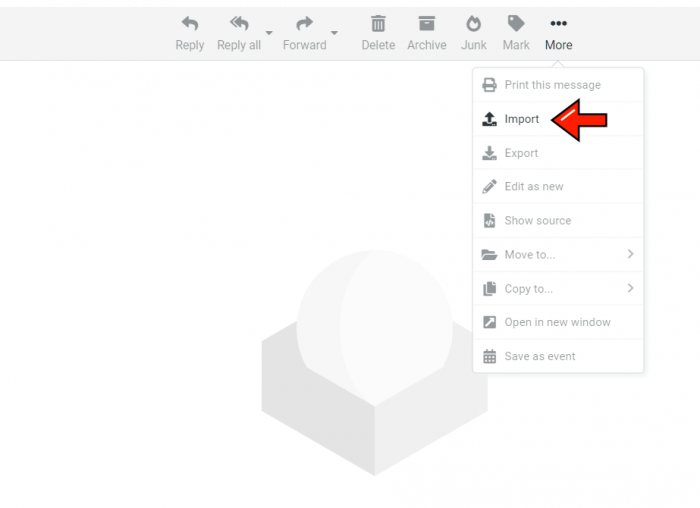
Task: Click the calendar icon for Save as event
Action: point(489,356)
